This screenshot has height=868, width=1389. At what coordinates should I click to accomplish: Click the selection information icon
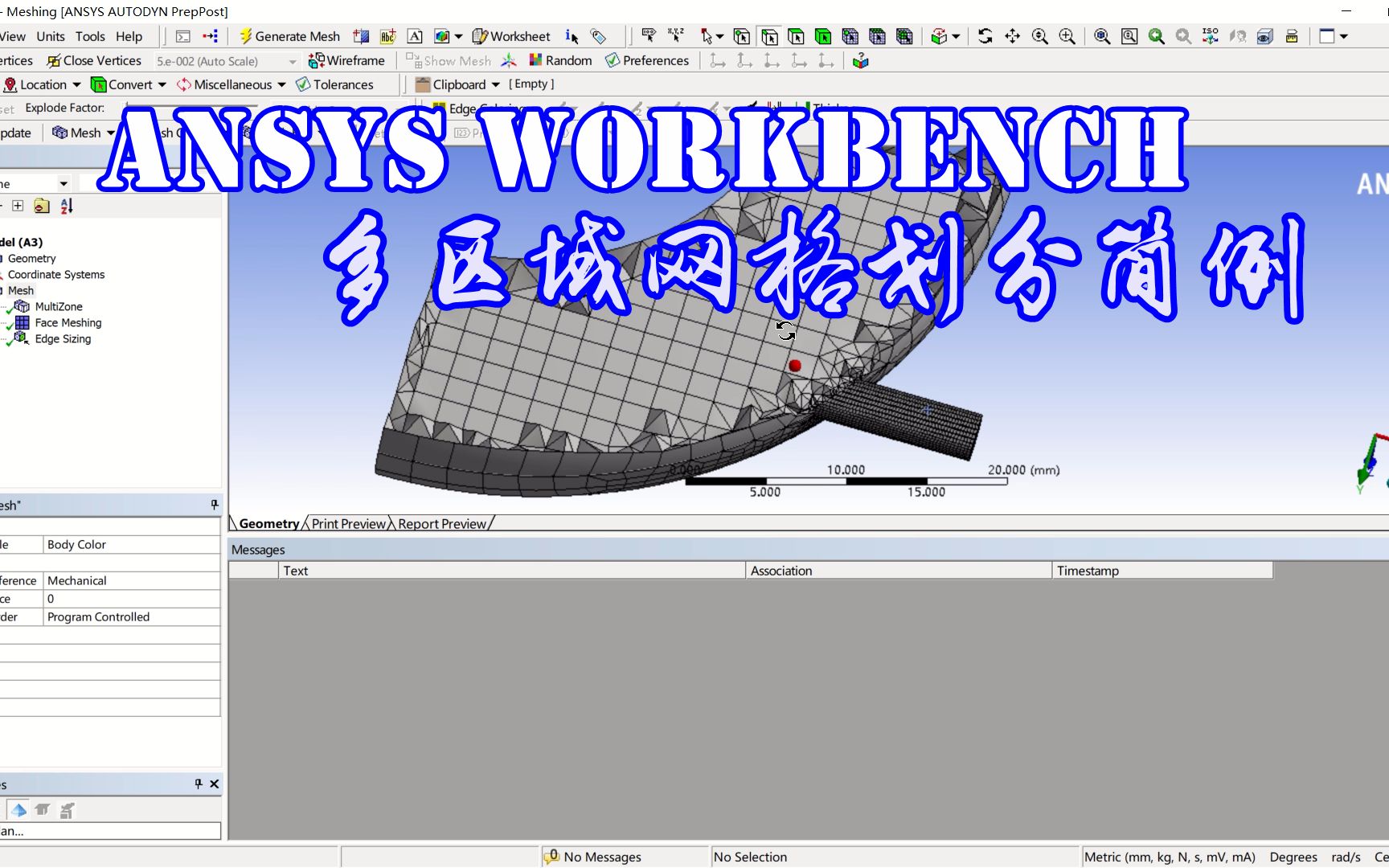(572, 36)
